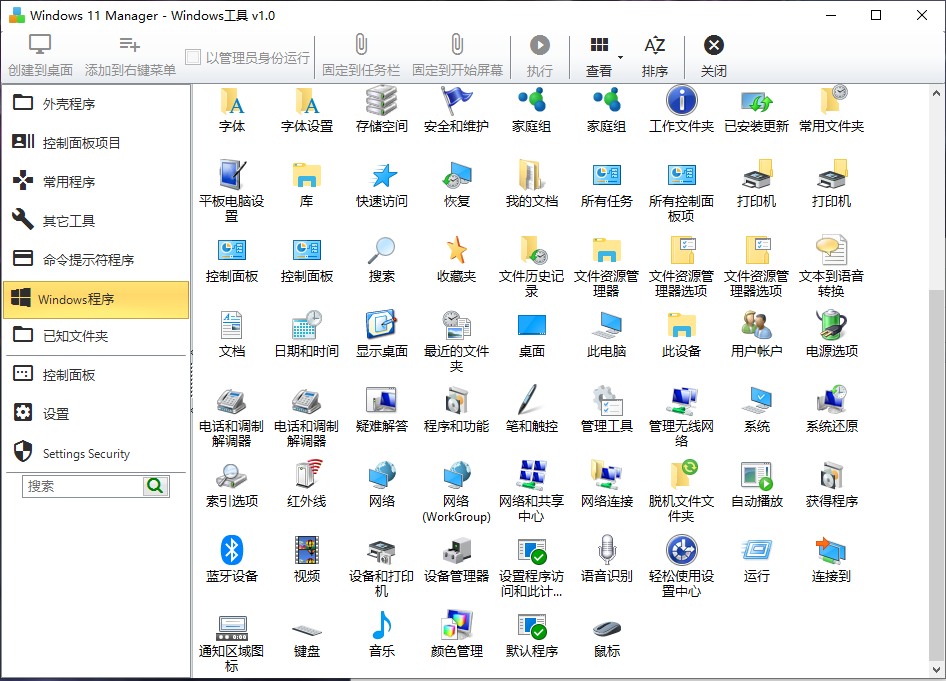Click the 执行 execute button

click(x=539, y=56)
